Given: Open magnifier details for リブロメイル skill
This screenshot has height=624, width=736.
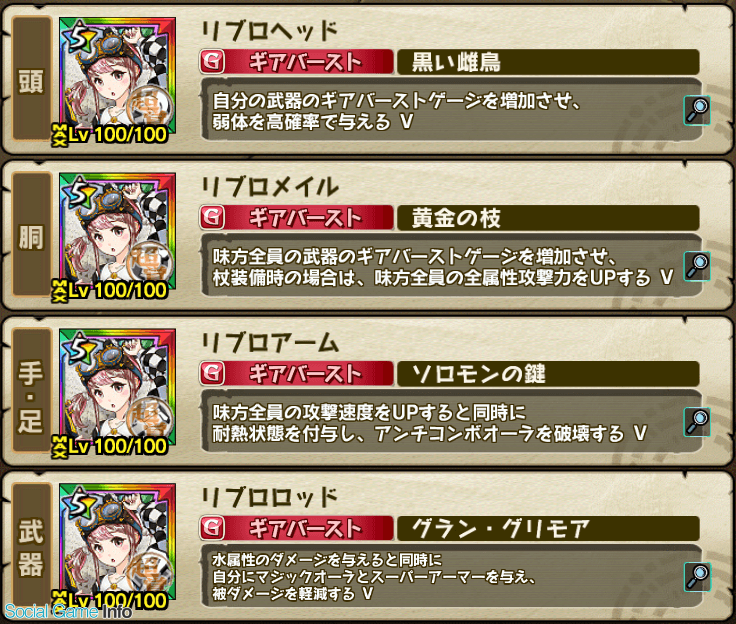Looking at the screenshot, I should click(x=697, y=266).
